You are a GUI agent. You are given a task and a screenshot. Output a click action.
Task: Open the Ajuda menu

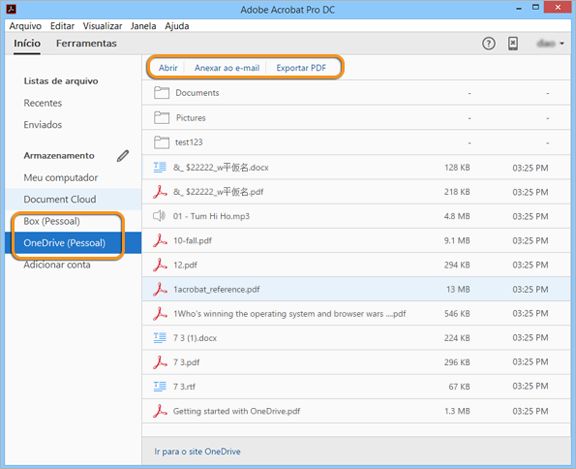coord(177,26)
